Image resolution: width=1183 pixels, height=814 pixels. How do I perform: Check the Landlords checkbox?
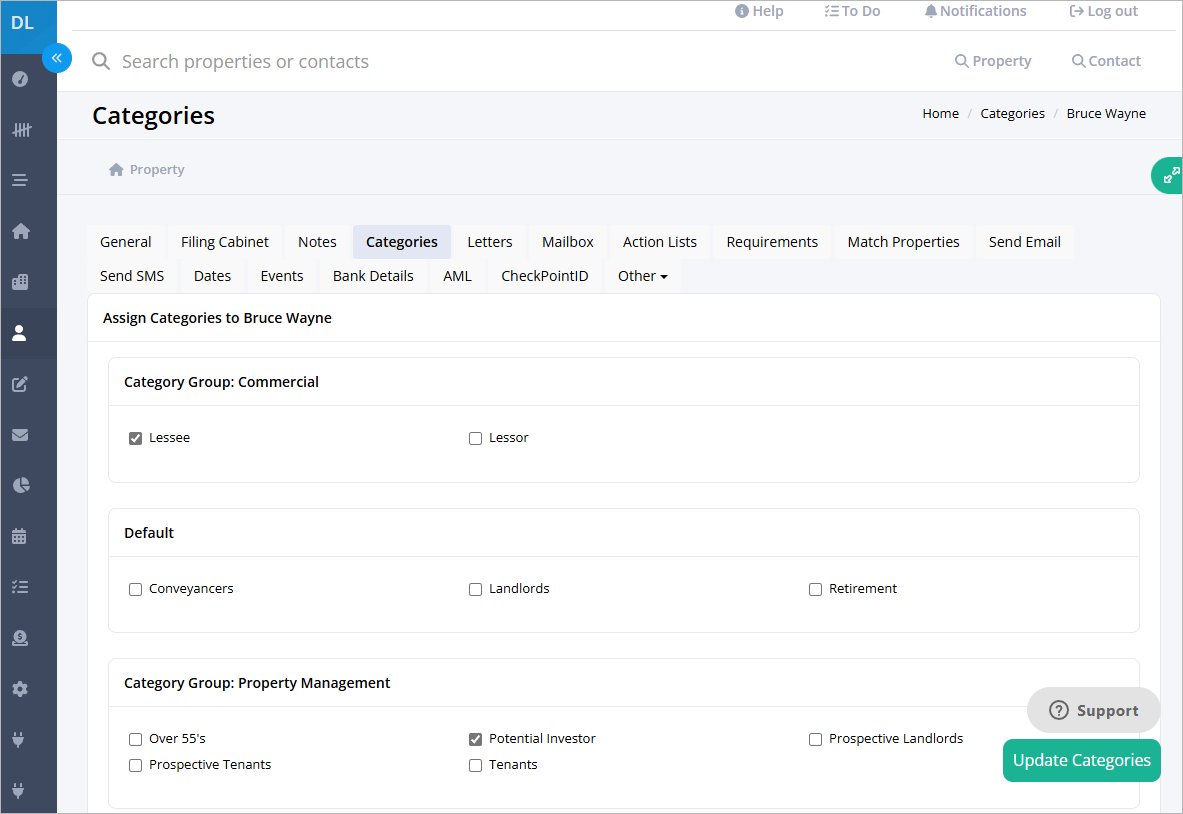(475, 589)
